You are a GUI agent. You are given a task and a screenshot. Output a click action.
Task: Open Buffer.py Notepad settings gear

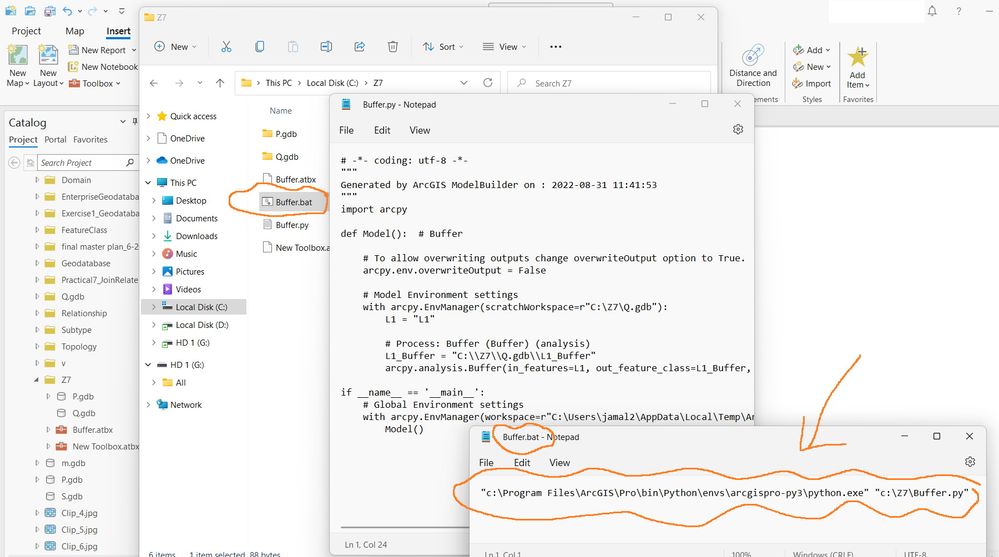(x=738, y=129)
